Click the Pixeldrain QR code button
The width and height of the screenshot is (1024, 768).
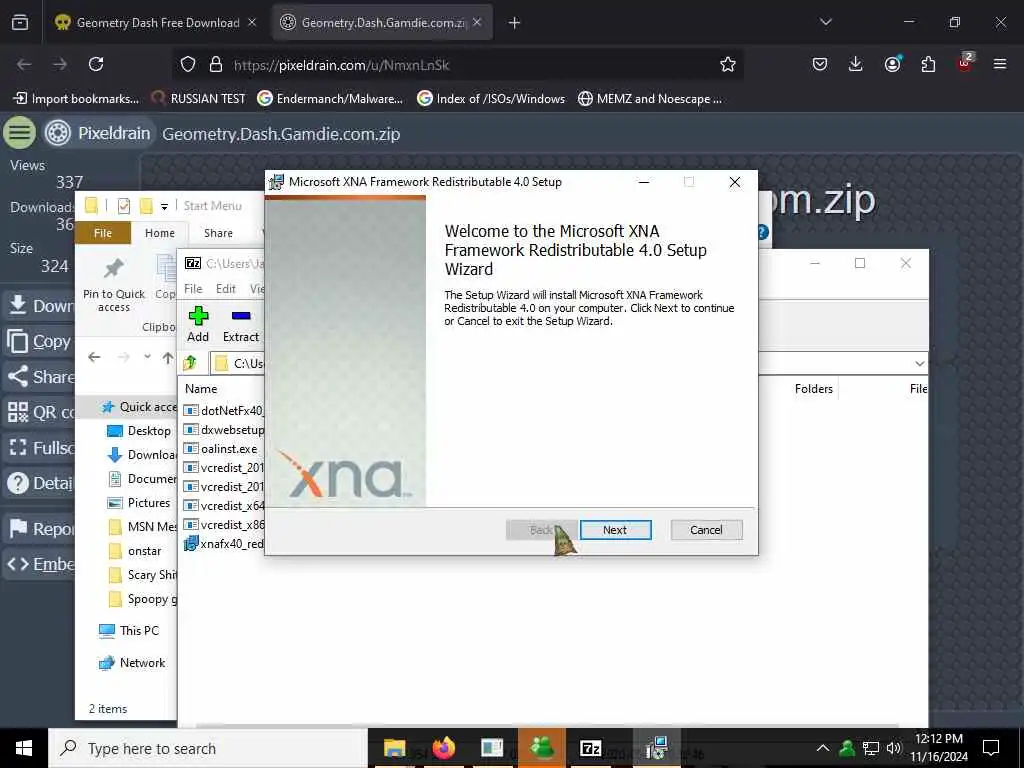[39, 412]
